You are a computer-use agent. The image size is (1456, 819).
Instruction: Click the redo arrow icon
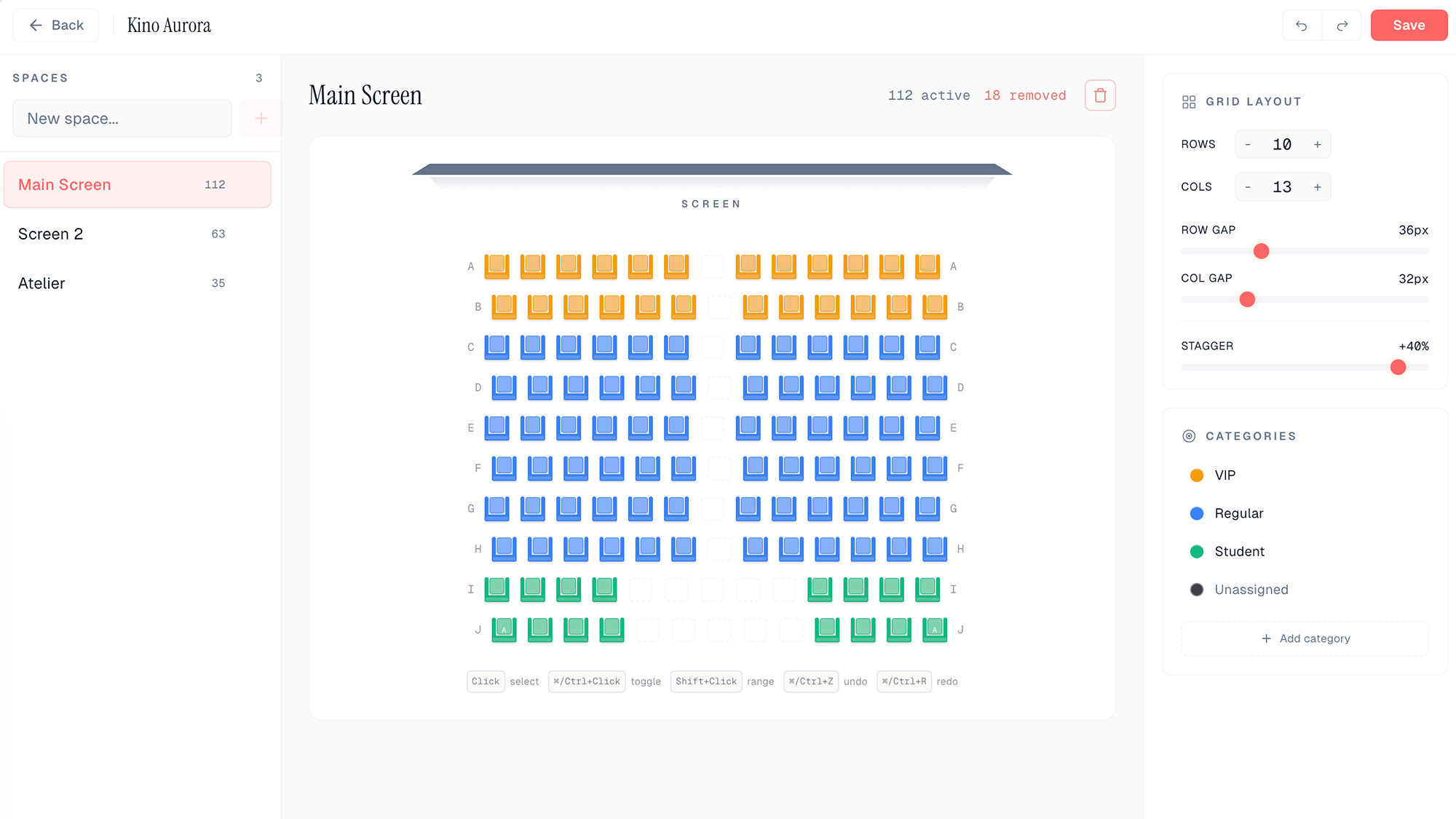[1342, 25]
